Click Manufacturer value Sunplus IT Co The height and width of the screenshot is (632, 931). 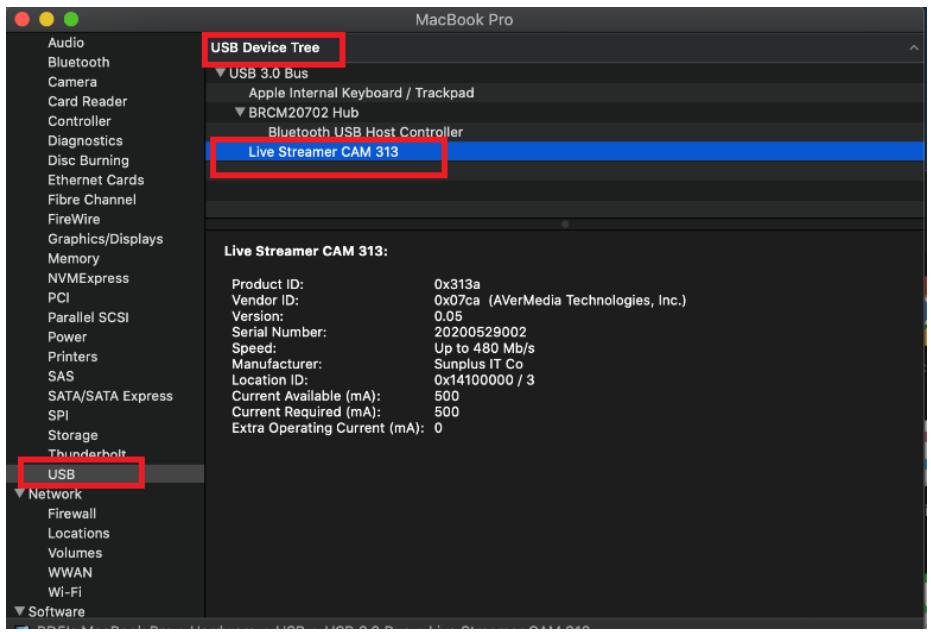click(478, 364)
